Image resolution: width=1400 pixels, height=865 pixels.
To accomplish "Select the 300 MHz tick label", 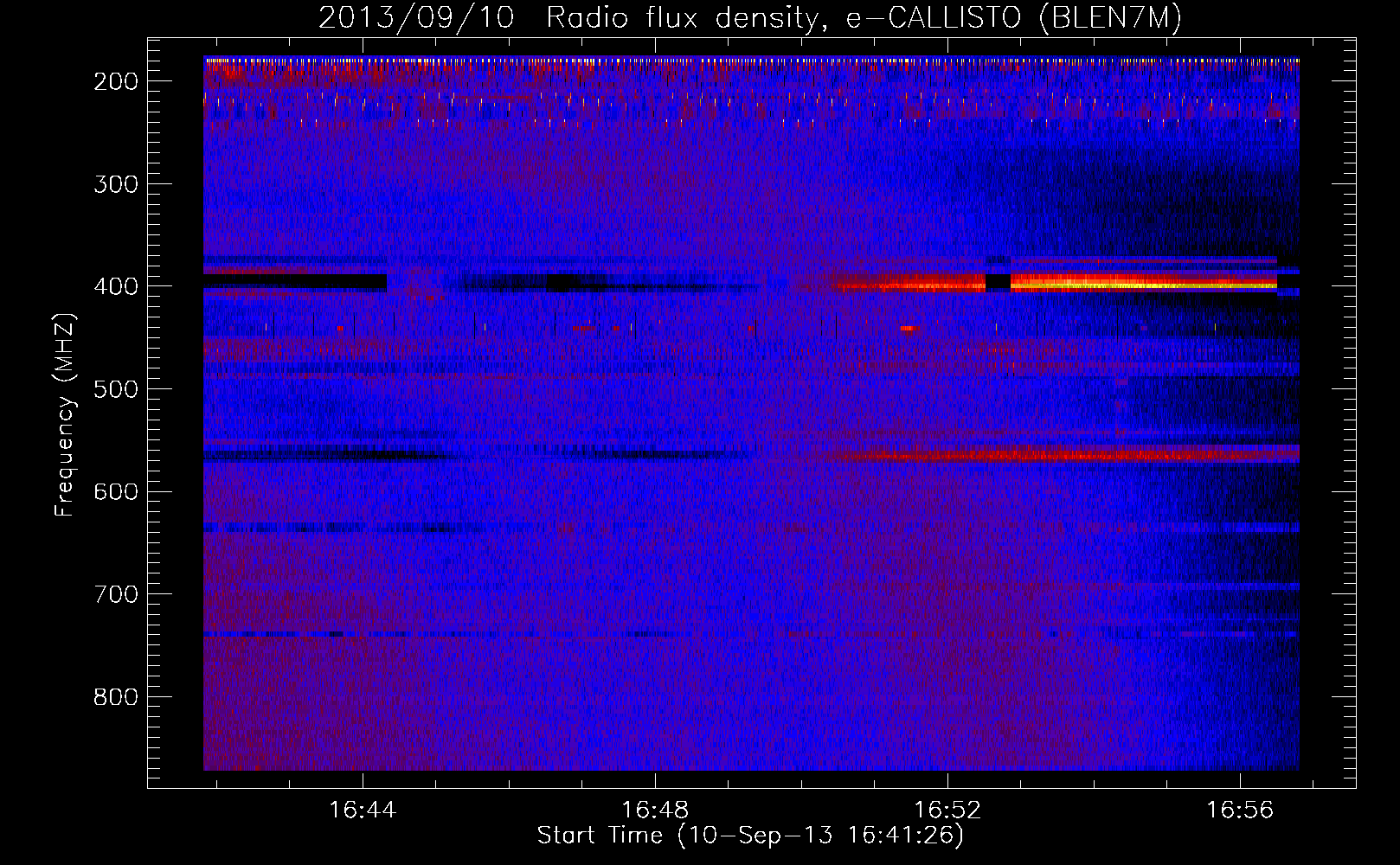I will [x=115, y=184].
